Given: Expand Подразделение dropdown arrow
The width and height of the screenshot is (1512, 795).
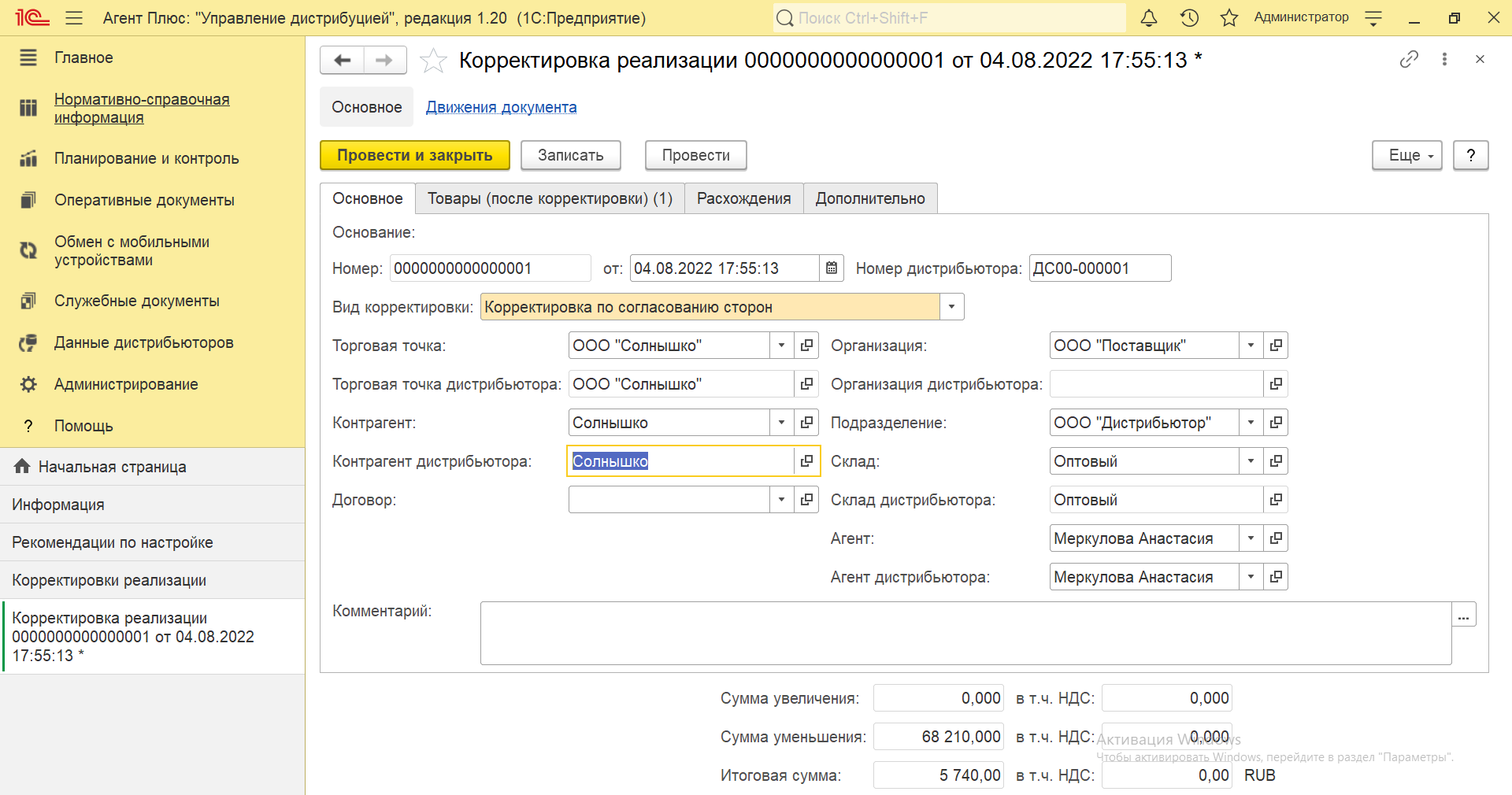Looking at the screenshot, I should pyautogui.click(x=1251, y=423).
